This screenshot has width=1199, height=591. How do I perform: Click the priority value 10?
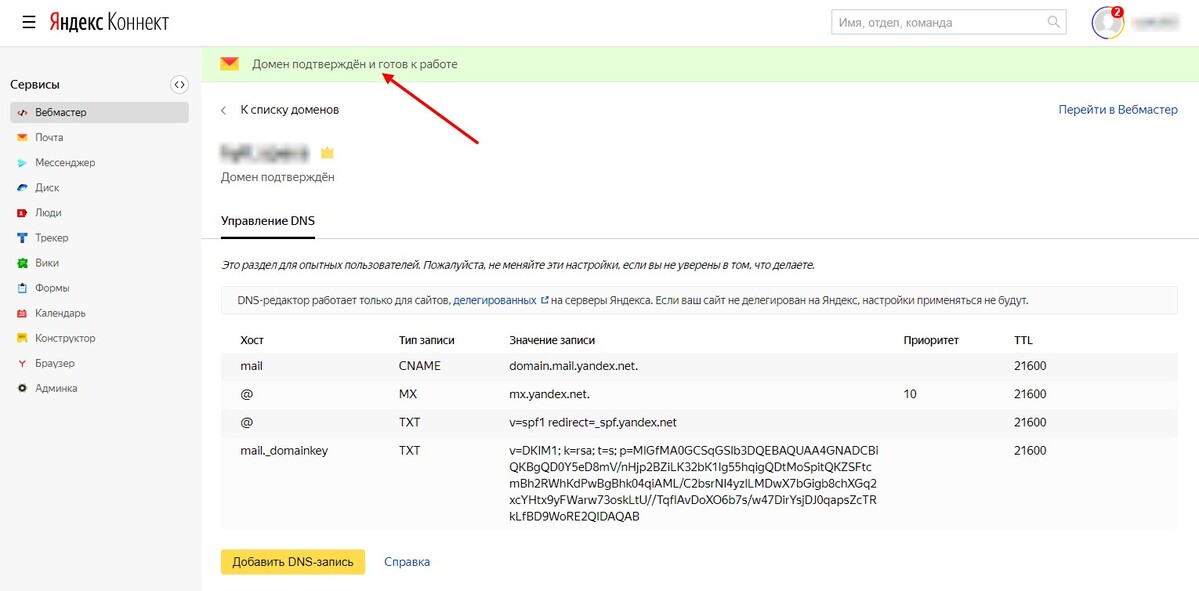tap(910, 395)
